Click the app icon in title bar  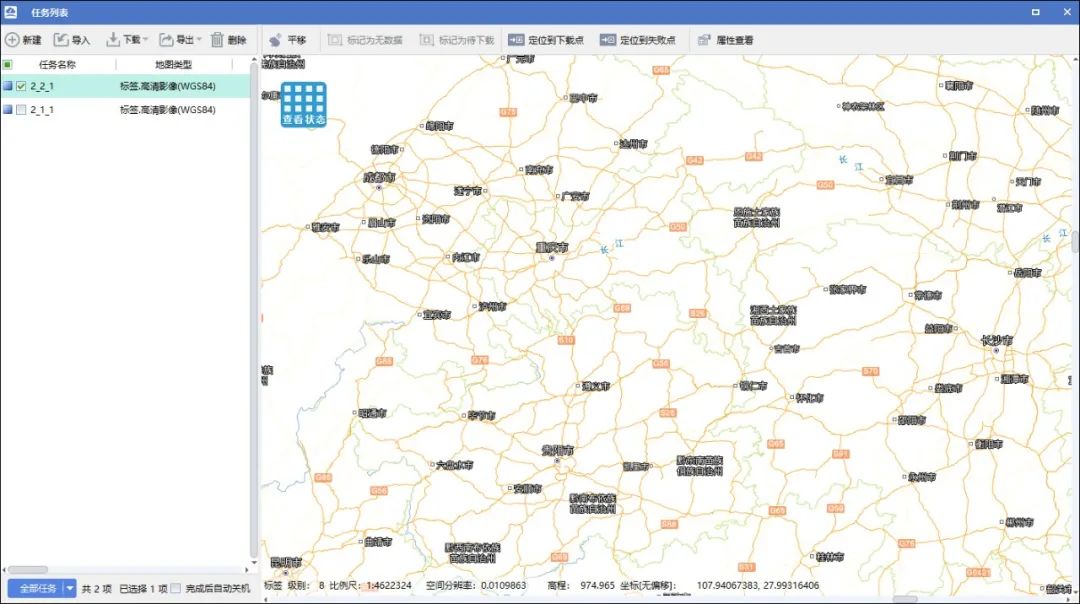tap(10, 12)
